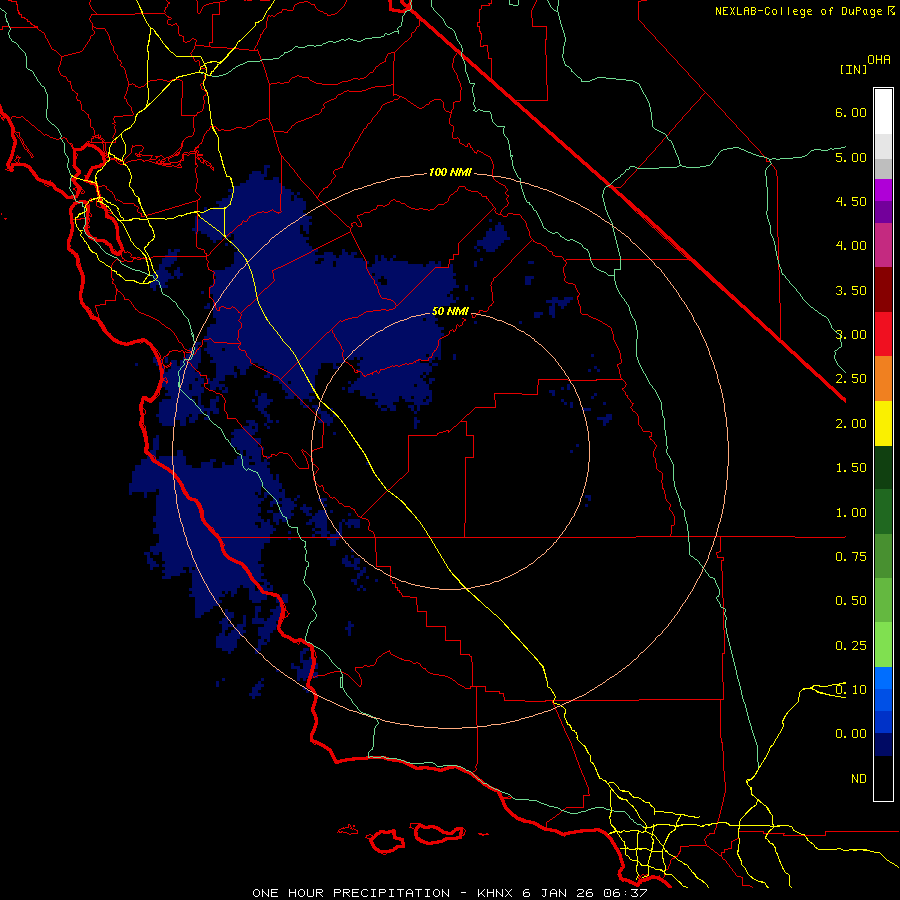900x900 pixels.
Task: Click the KHNX radar site identifier
Action: coord(495,893)
